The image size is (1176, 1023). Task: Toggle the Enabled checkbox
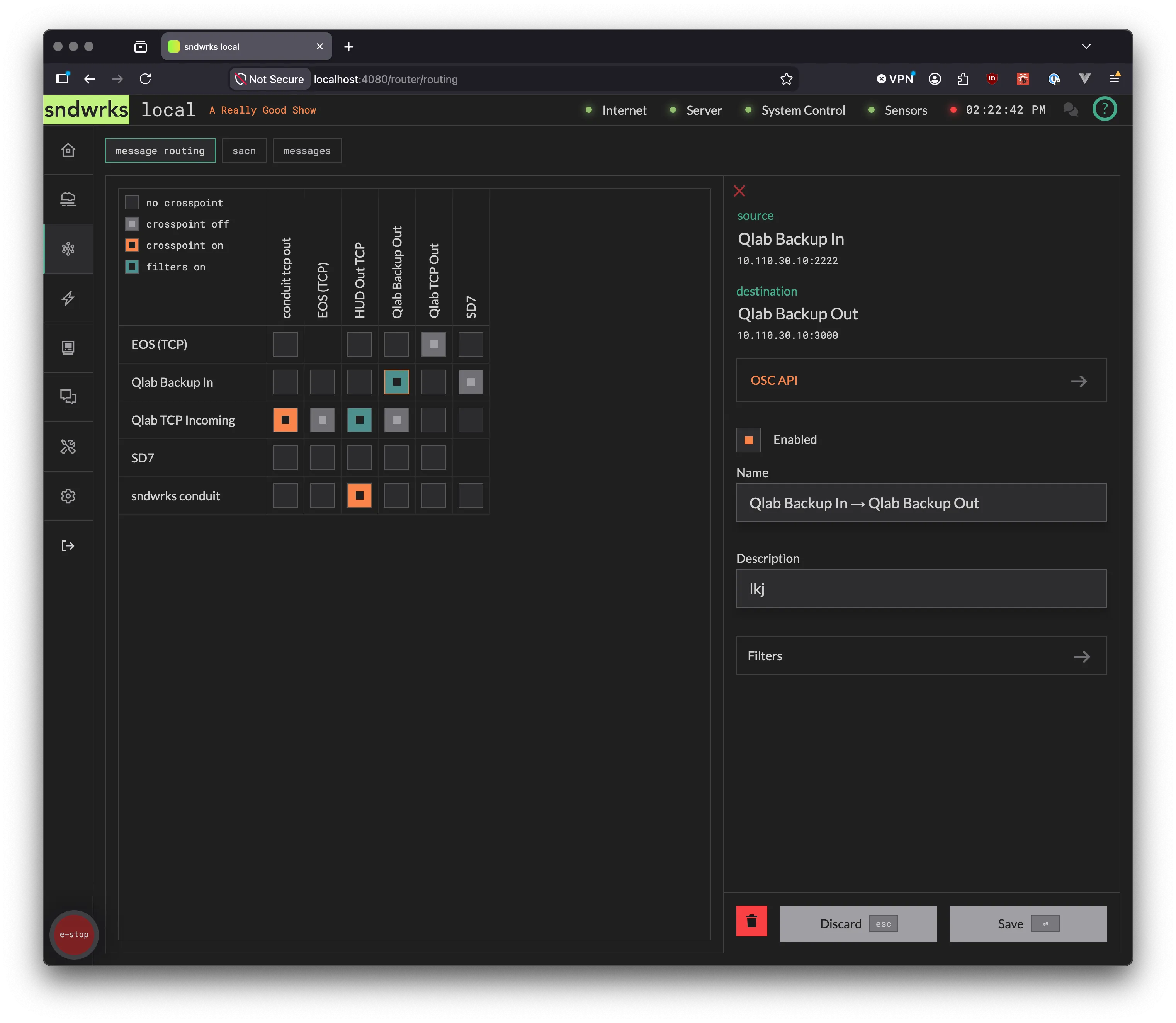748,440
